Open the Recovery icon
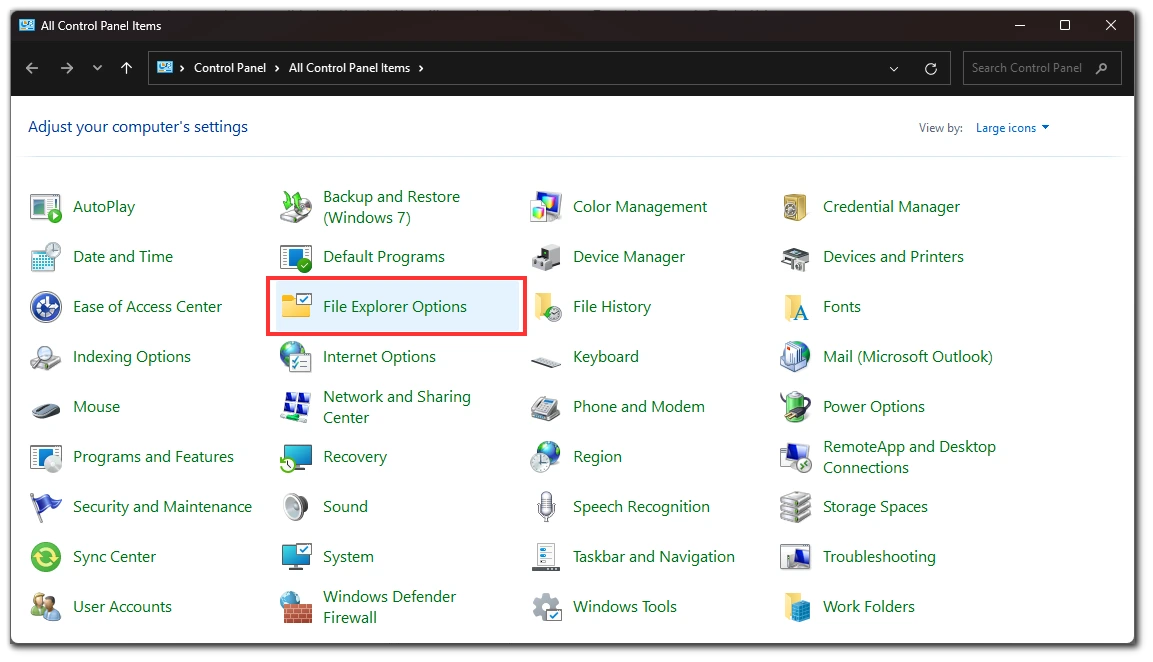 pos(296,458)
